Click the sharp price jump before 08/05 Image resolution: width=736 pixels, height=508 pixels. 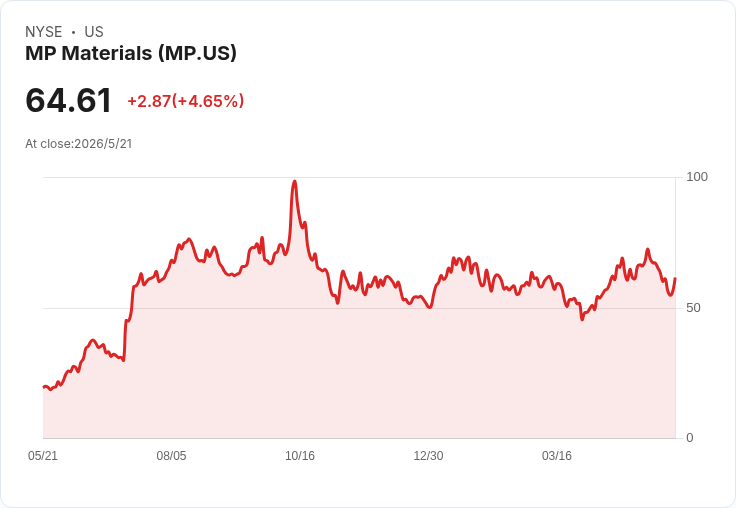pos(125,340)
